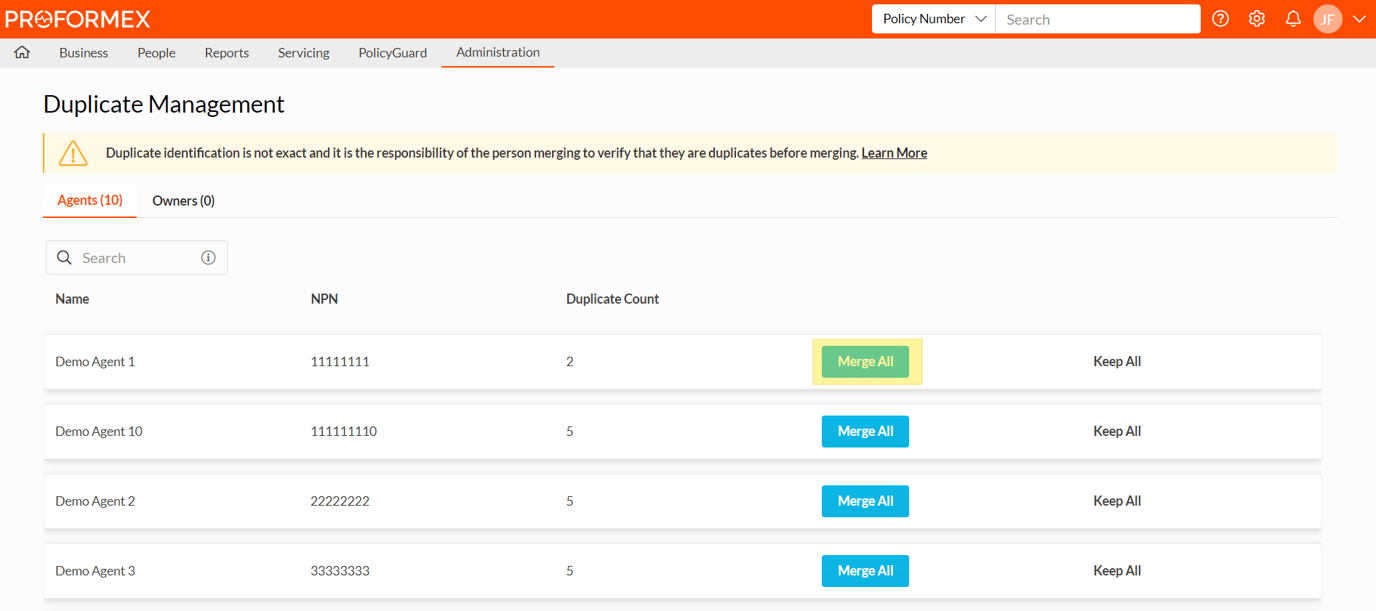Image resolution: width=1376 pixels, height=611 pixels.
Task: Click the info icon in agent search
Action: [x=208, y=258]
